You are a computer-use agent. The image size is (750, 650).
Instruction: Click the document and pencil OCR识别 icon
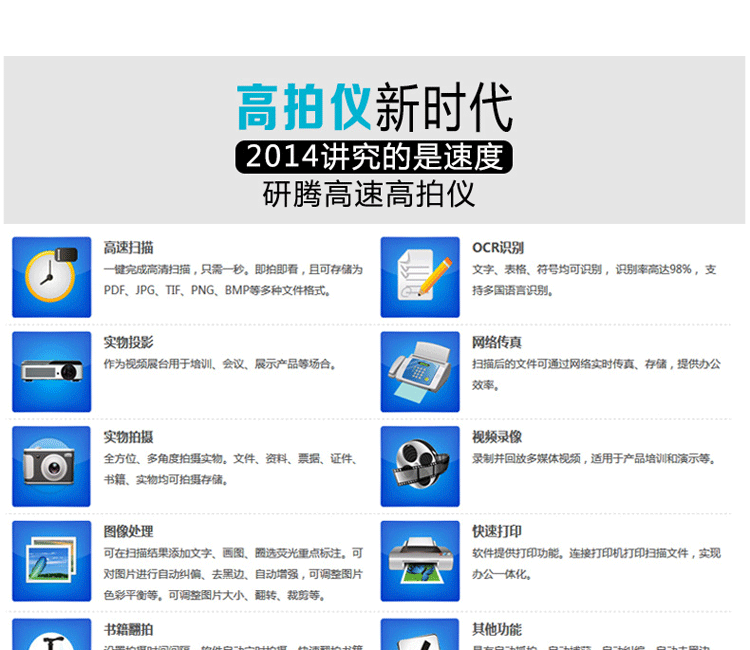pyautogui.click(x=420, y=277)
